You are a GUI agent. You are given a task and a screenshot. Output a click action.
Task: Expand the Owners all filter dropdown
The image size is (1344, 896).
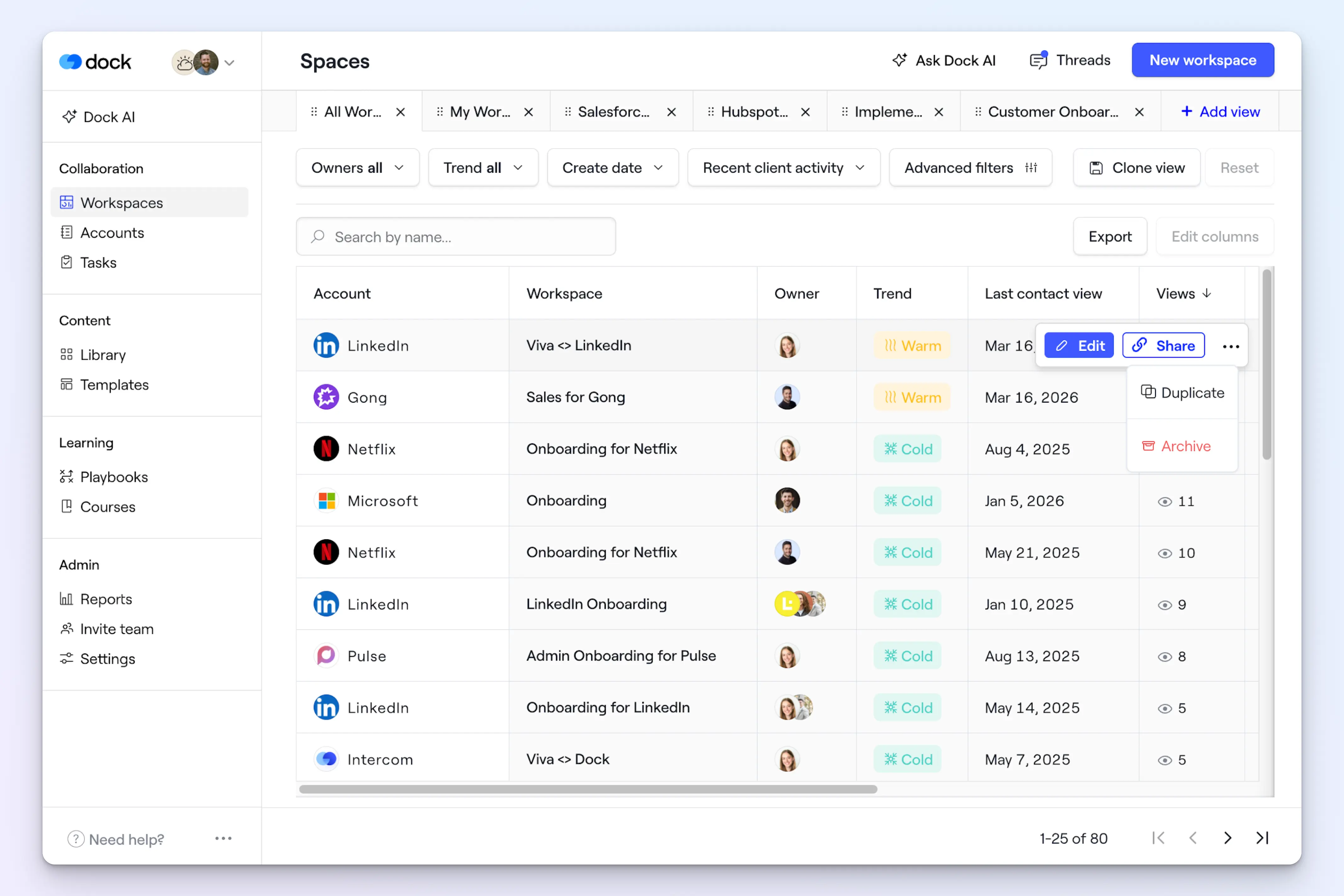coord(358,167)
